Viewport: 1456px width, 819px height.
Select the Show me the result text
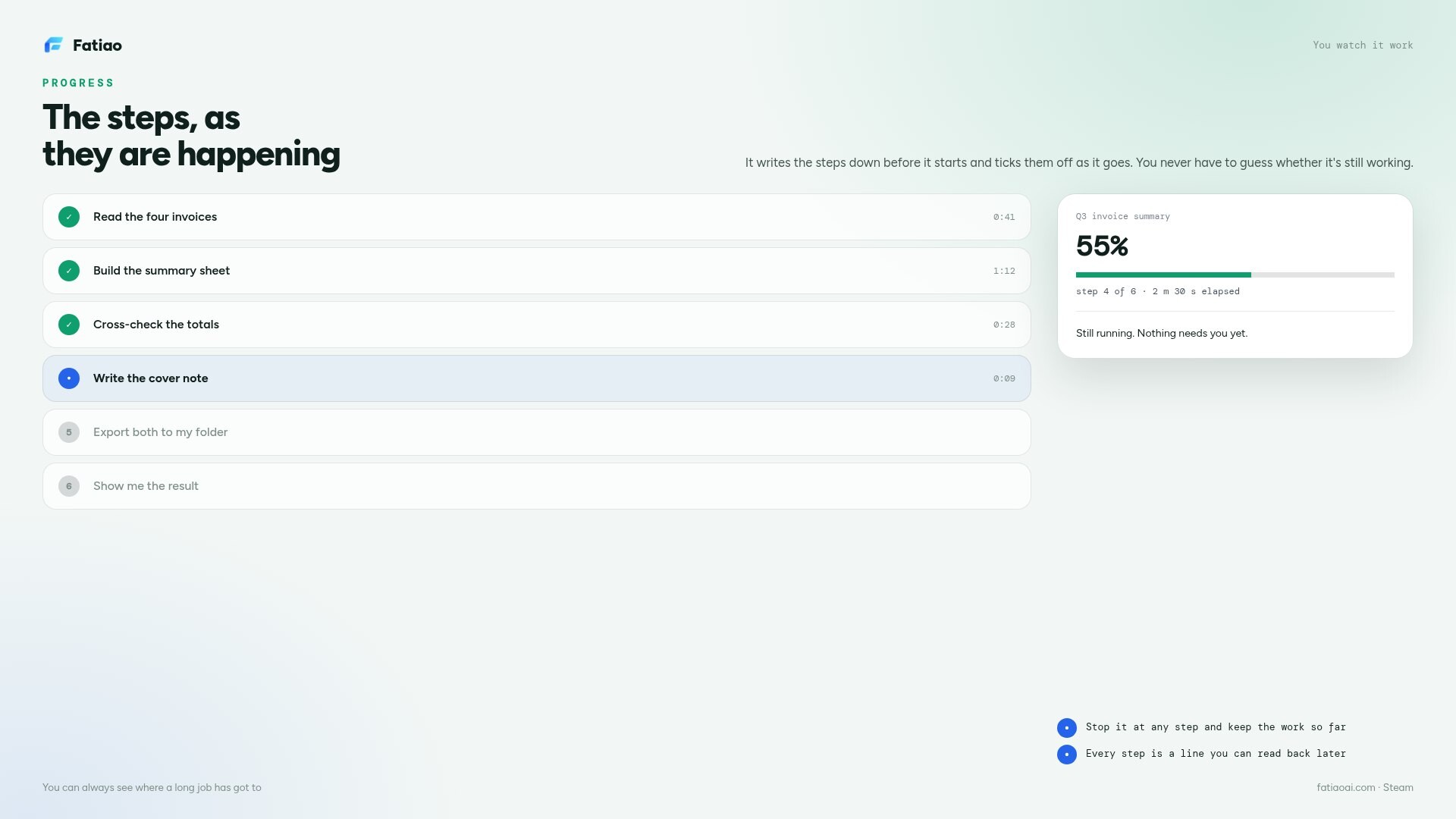[146, 486]
